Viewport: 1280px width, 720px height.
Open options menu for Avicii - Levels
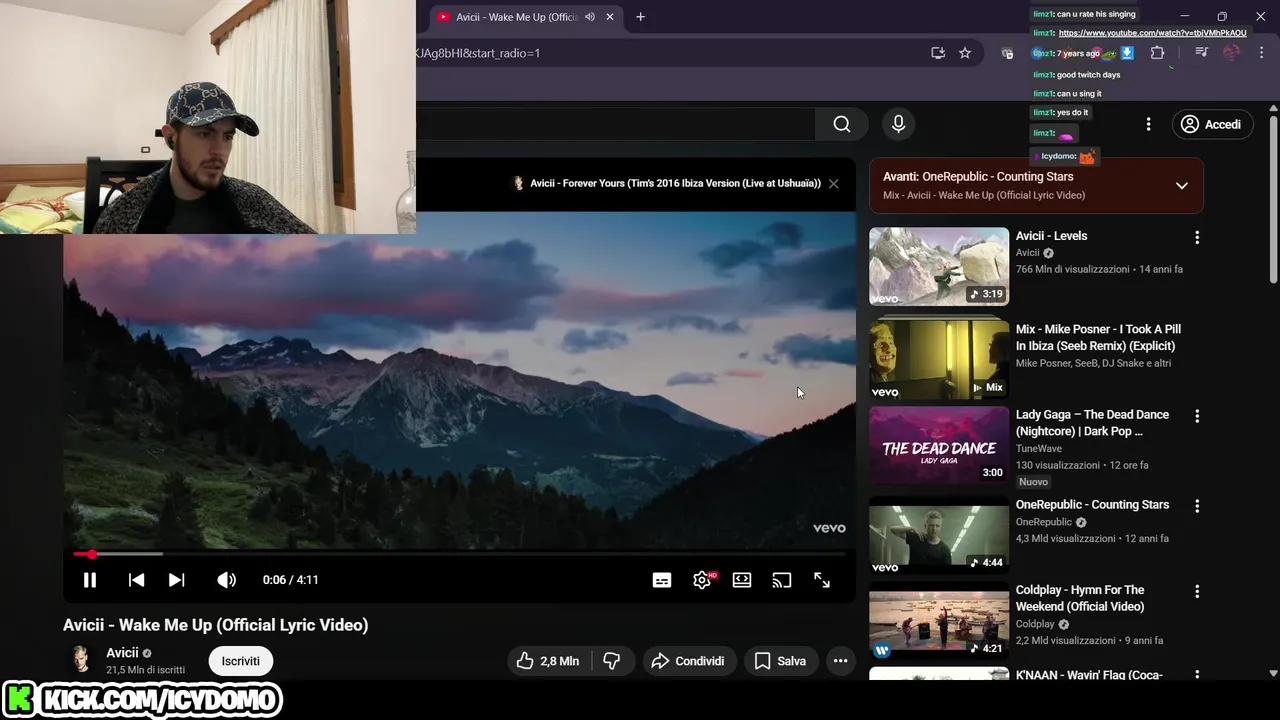(x=1197, y=238)
